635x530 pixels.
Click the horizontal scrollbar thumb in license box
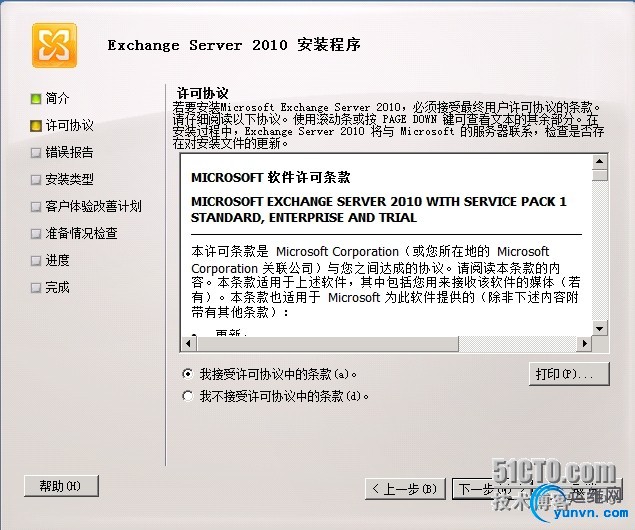(327, 343)
